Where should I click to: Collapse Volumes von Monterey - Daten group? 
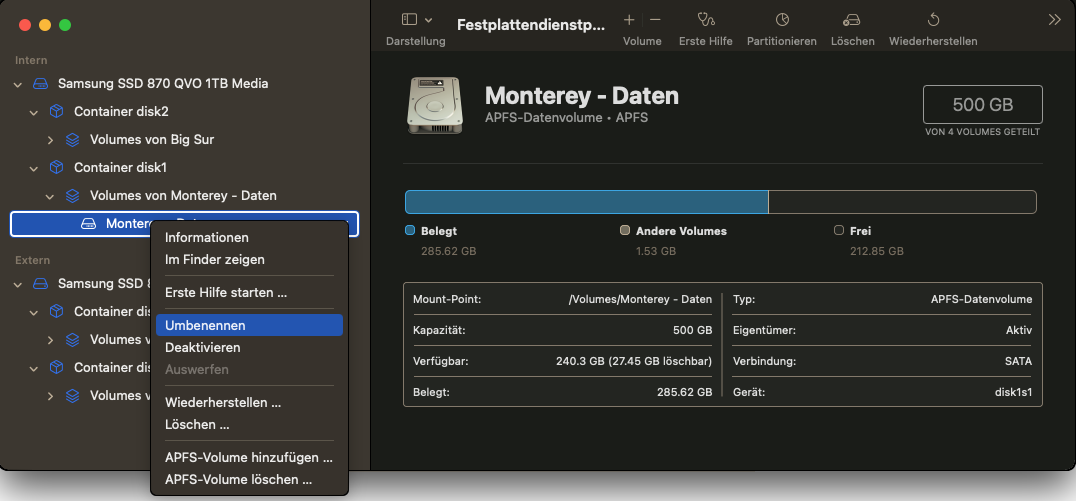(x=50, y=196)
